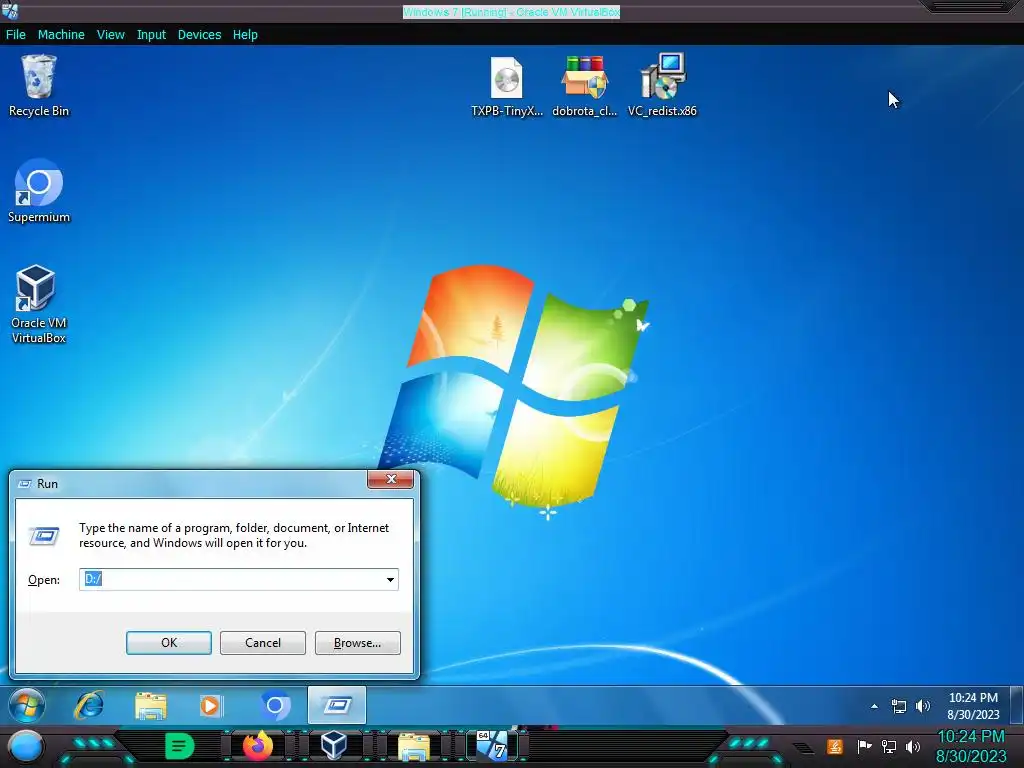Viewport: 1024px width, 768px height.
Task: Open the host tray network icon
Action: [x=889, y=746]
